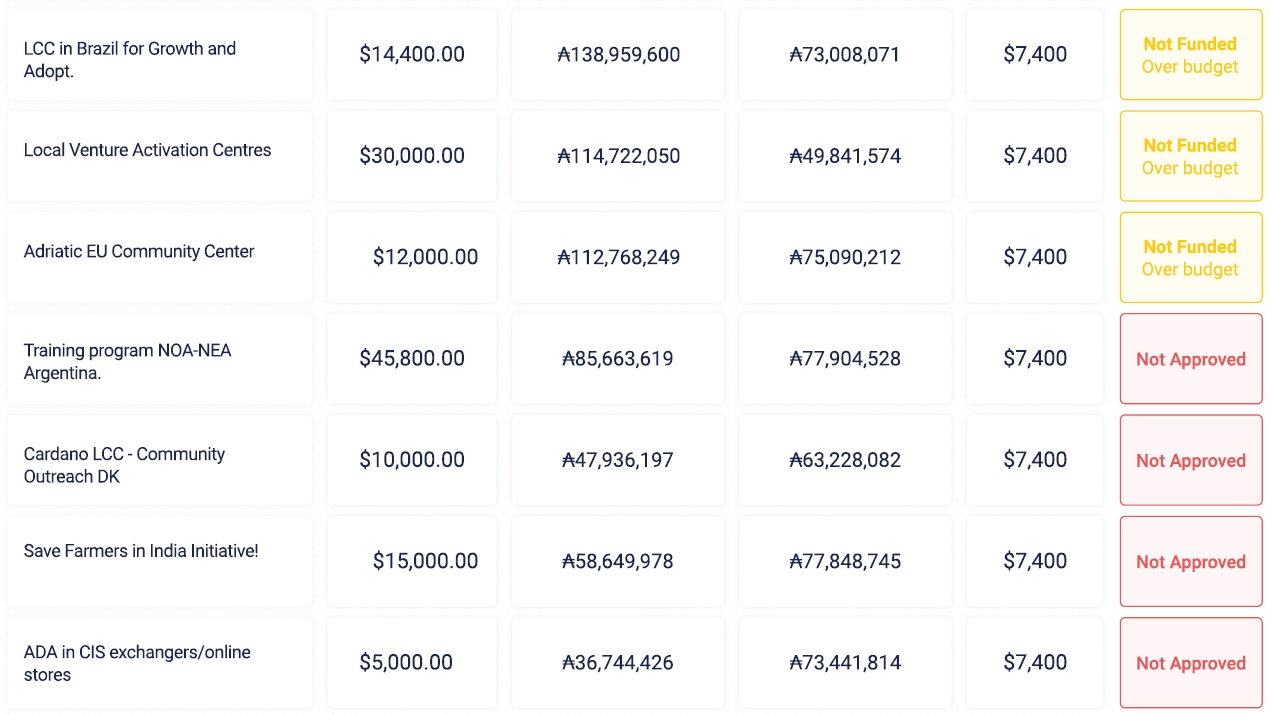This screenshot has width=1271, height=714.
Task: Open Save Farmers in India Initiative proposal
Action: click(141, 551)
